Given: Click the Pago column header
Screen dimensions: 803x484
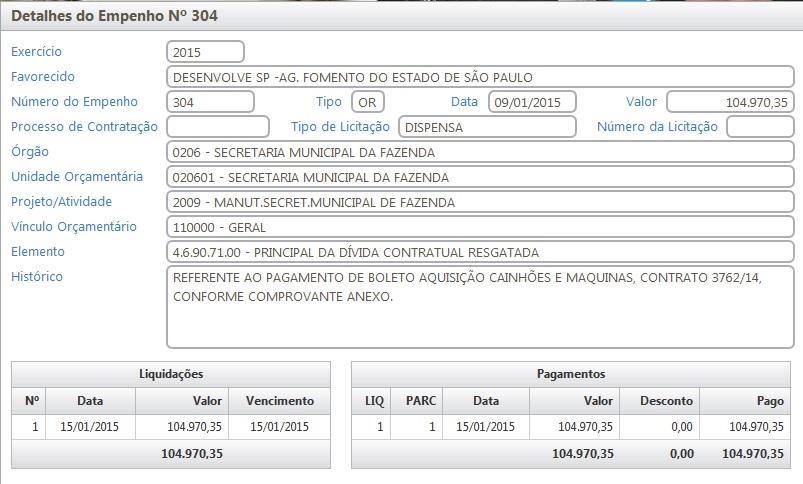Looking at the screenshot, I should pyautogui.click(x=745, y=401).
